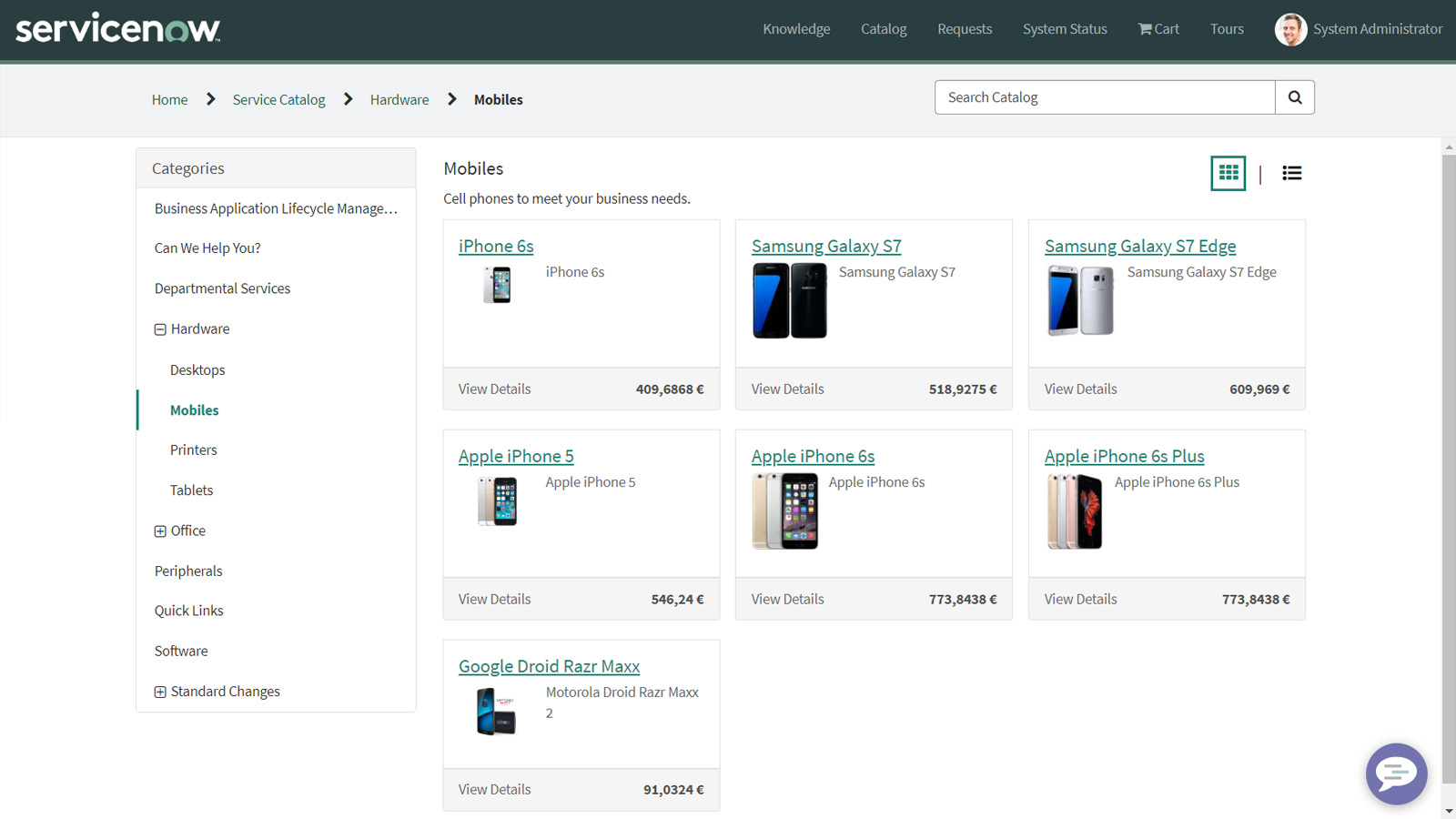The image size is (1456, 819).
Task: Open Apple iPhone 5 title link
Action: 516,456
